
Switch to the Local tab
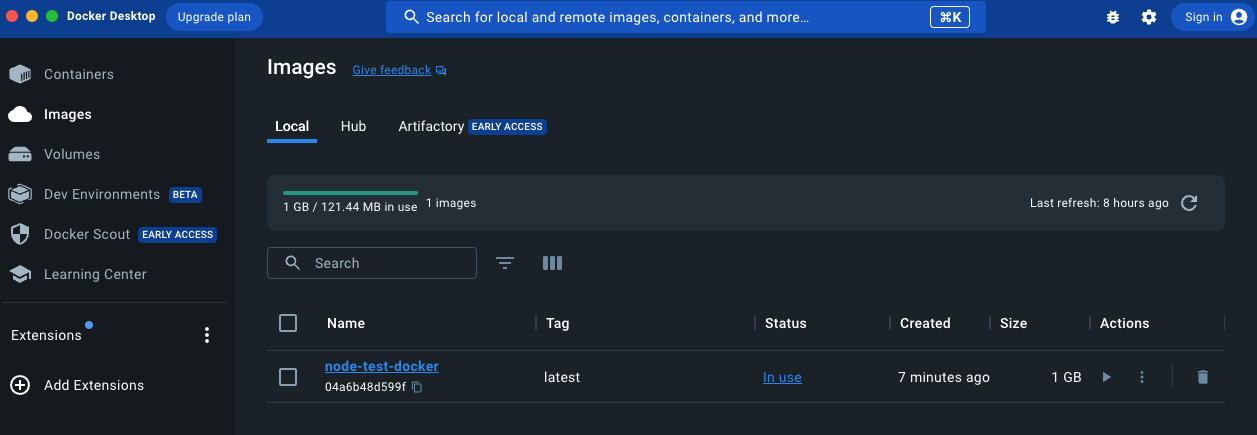[x=292, y=127]
